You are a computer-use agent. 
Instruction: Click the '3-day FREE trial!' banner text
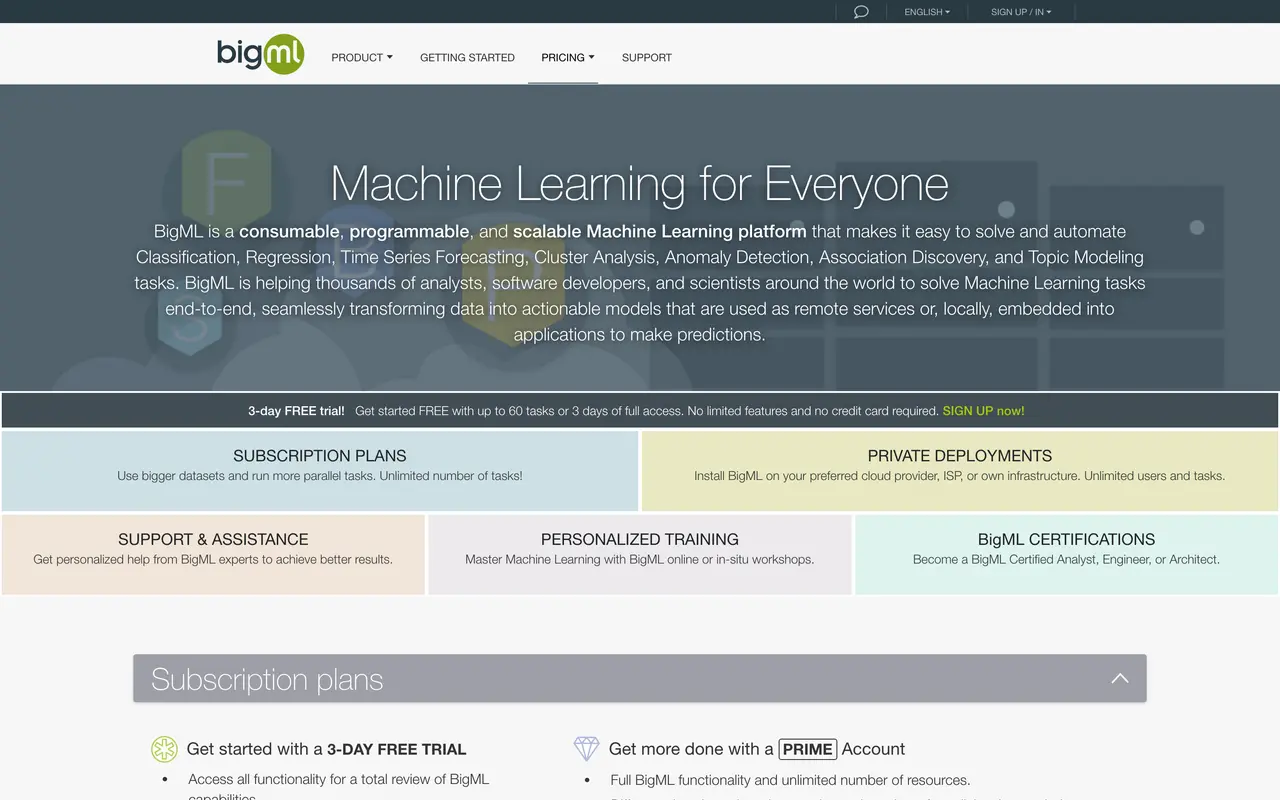(296, 411)
